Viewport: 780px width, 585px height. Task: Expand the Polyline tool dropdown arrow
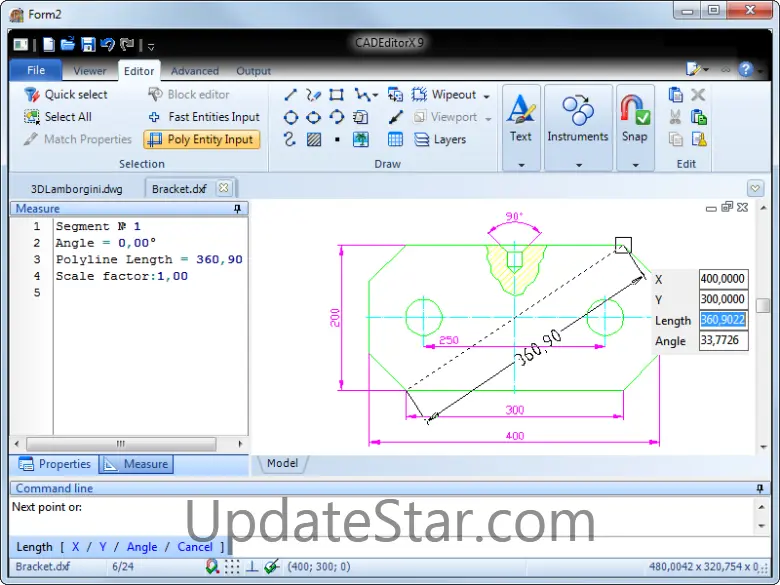pos(375,95)
